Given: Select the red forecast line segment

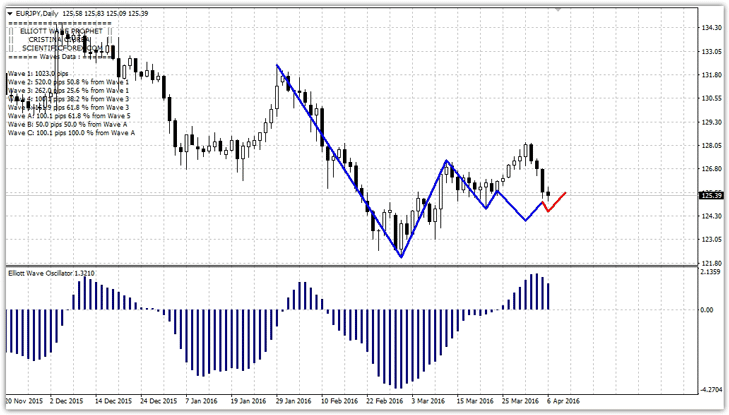Looking at the screenshot, I should tap(556, 201).
